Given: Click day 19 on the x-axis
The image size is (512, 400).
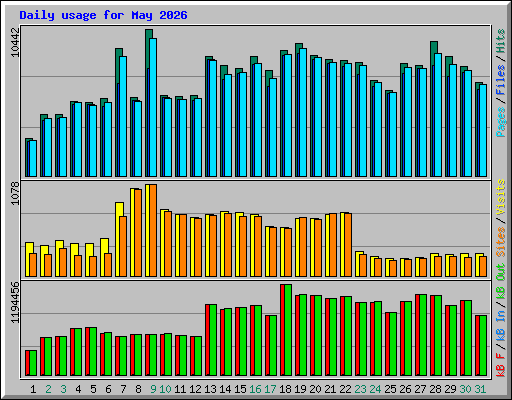Looking at the screenshot, I should [300, 389].
